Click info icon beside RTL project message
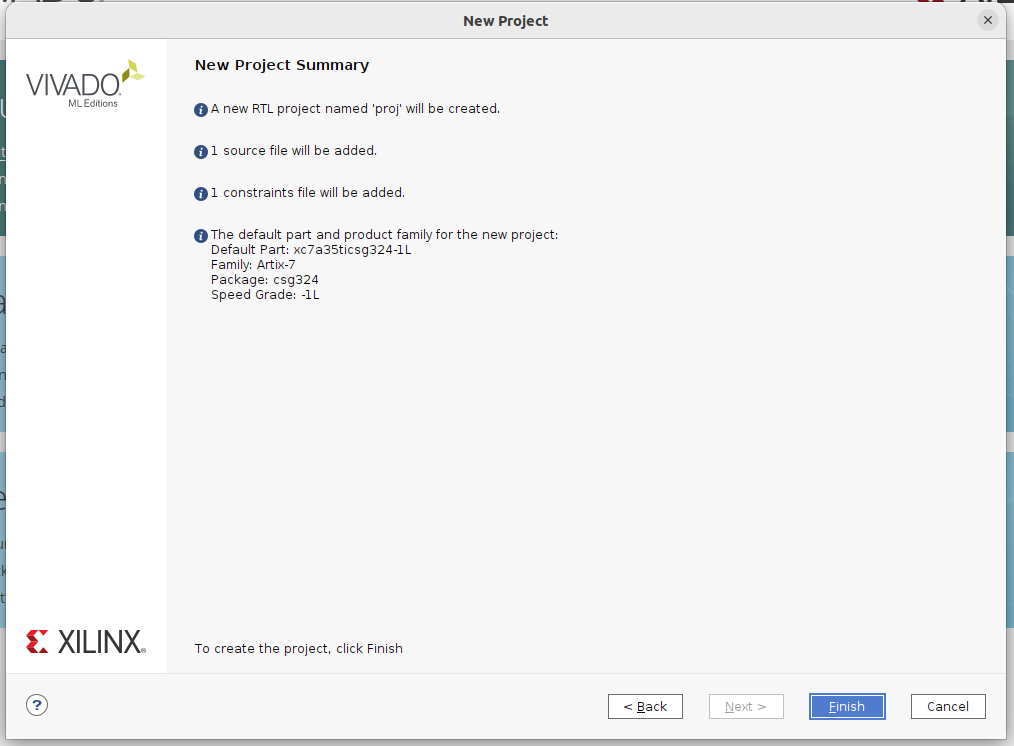The width and height of the screenshot is (1014, 746). pyautogui.click(x=201, y=109)
